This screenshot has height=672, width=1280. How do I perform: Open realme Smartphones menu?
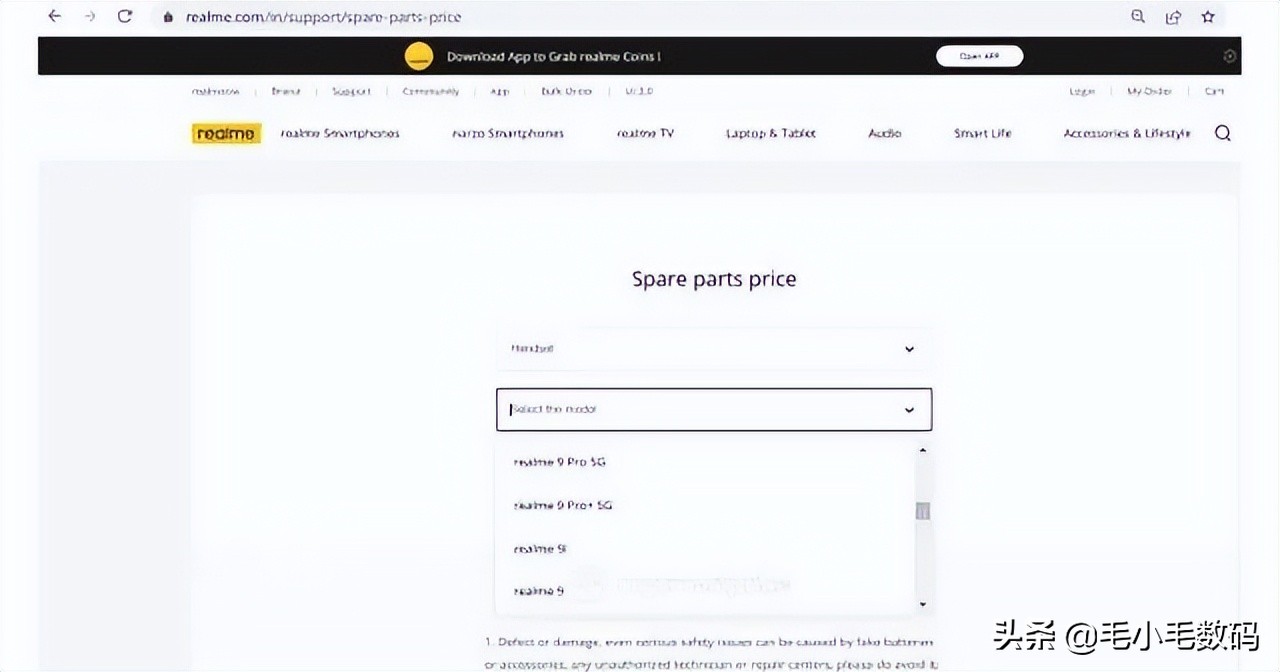coord(340,133)
